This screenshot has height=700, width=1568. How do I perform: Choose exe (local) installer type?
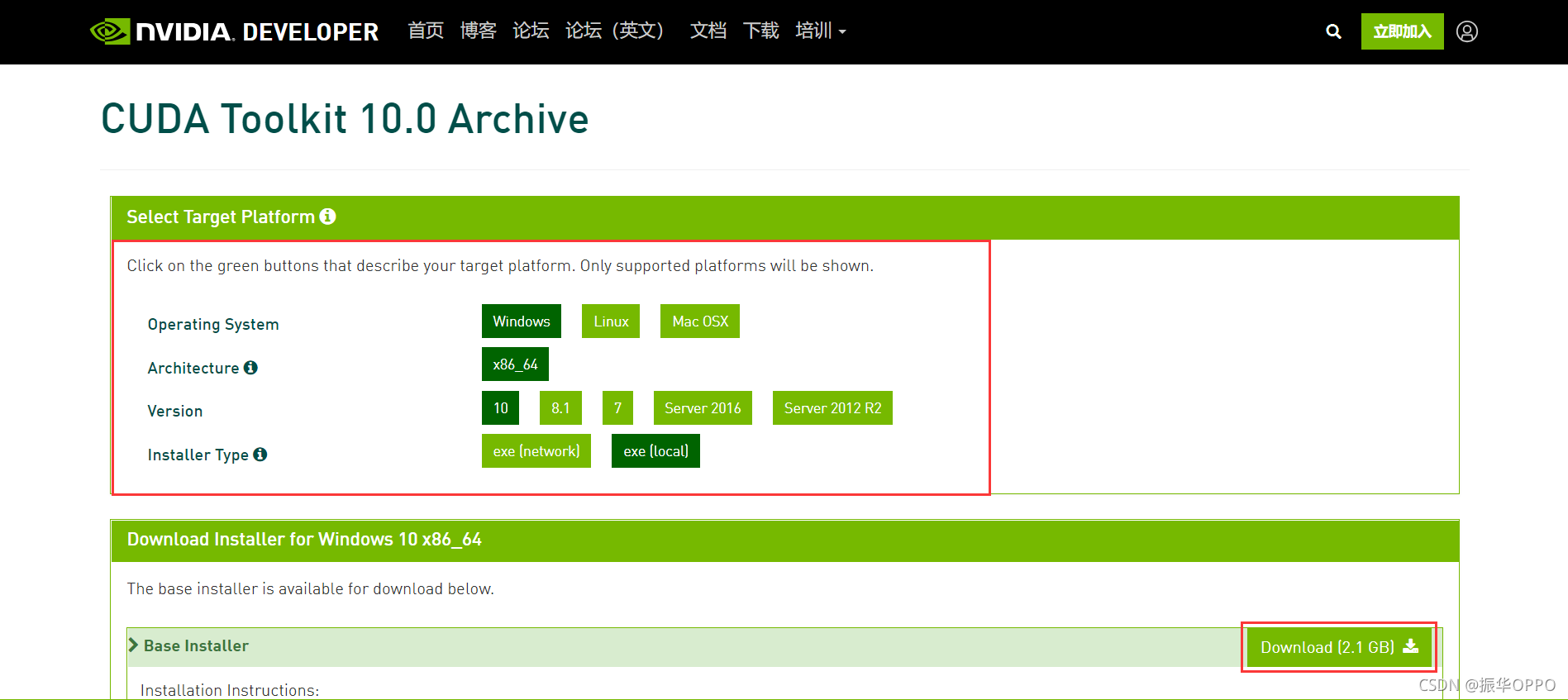coord(655,451)
